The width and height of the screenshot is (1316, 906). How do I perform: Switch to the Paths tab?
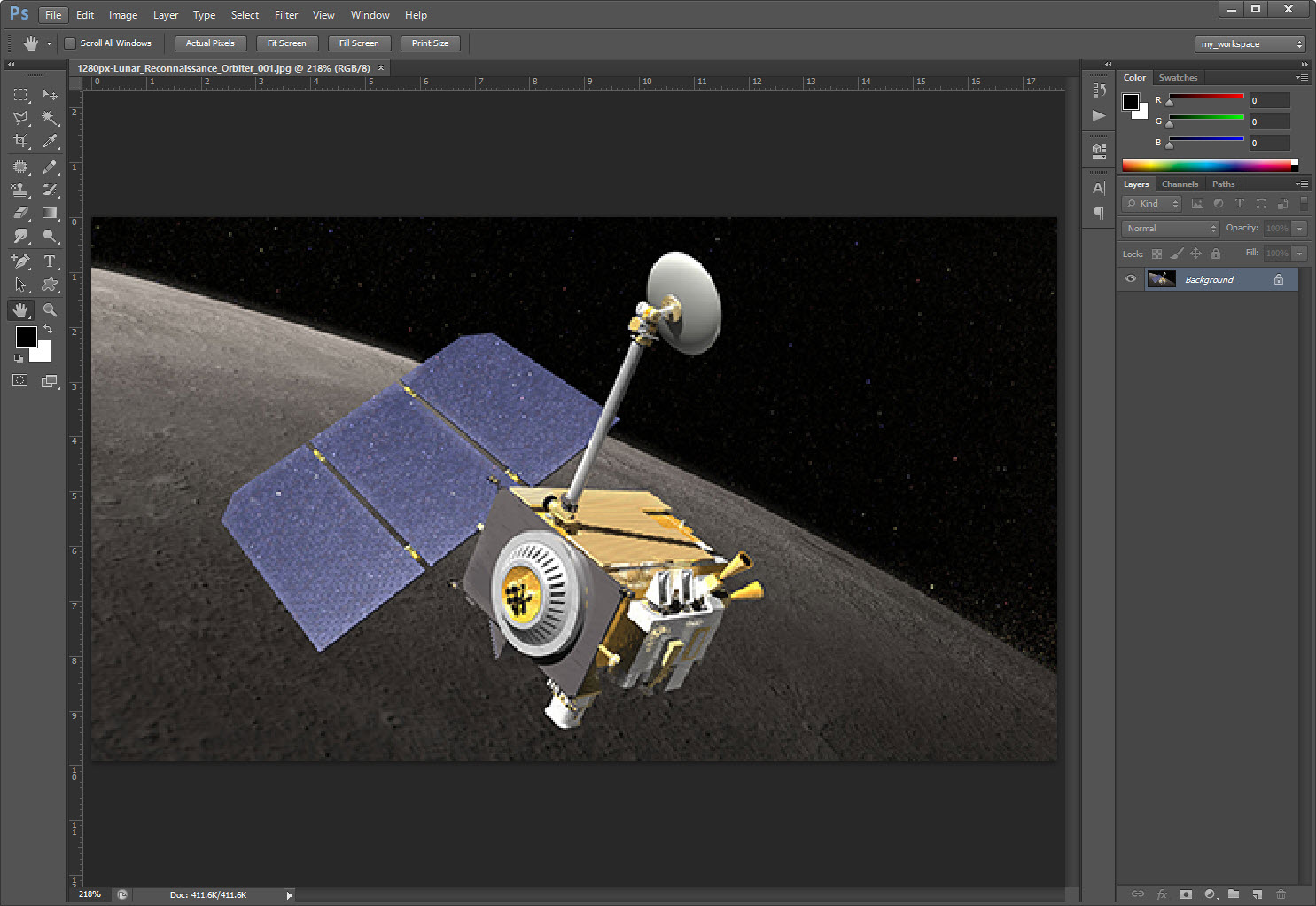(x=1223, y=184)
